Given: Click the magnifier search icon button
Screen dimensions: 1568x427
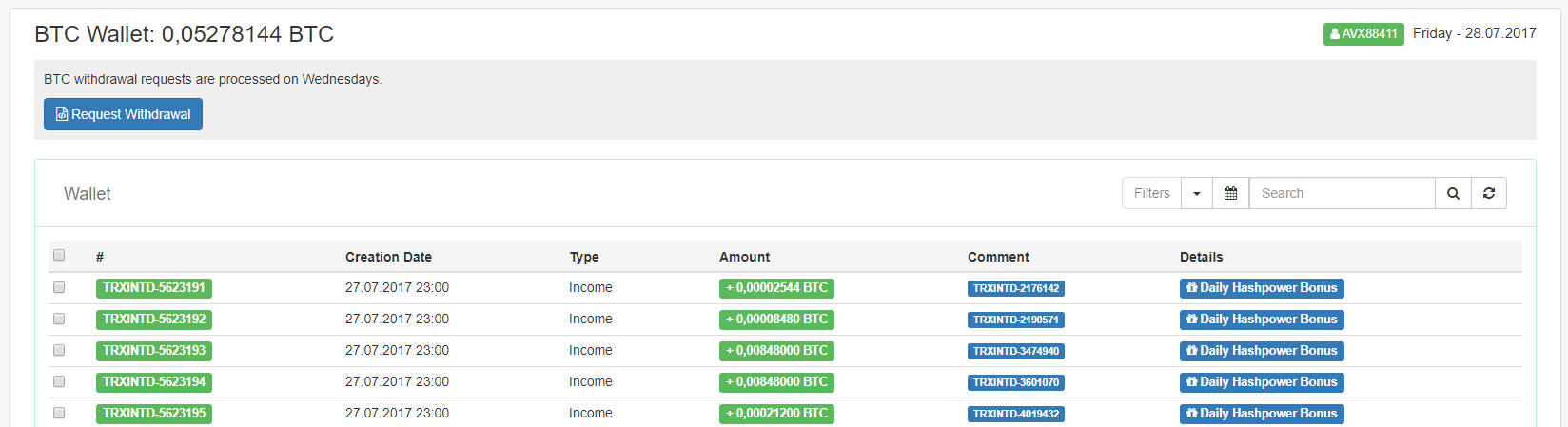Looking at the screenshot, I should point(1453,193).
